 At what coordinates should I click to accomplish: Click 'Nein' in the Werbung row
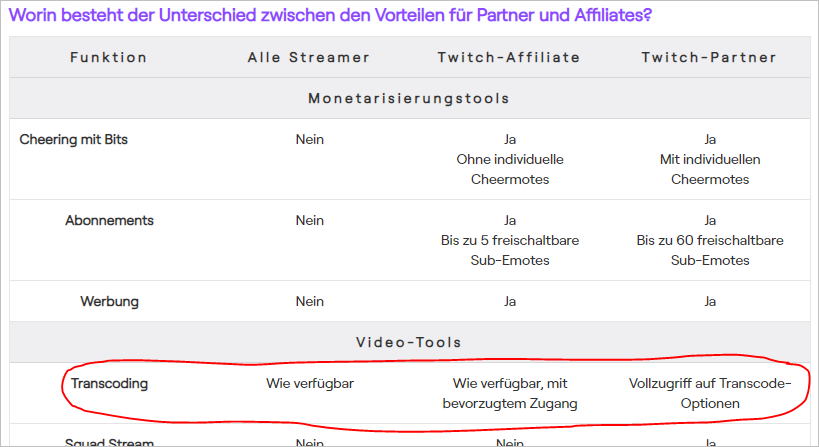click(x=310, y=301)
